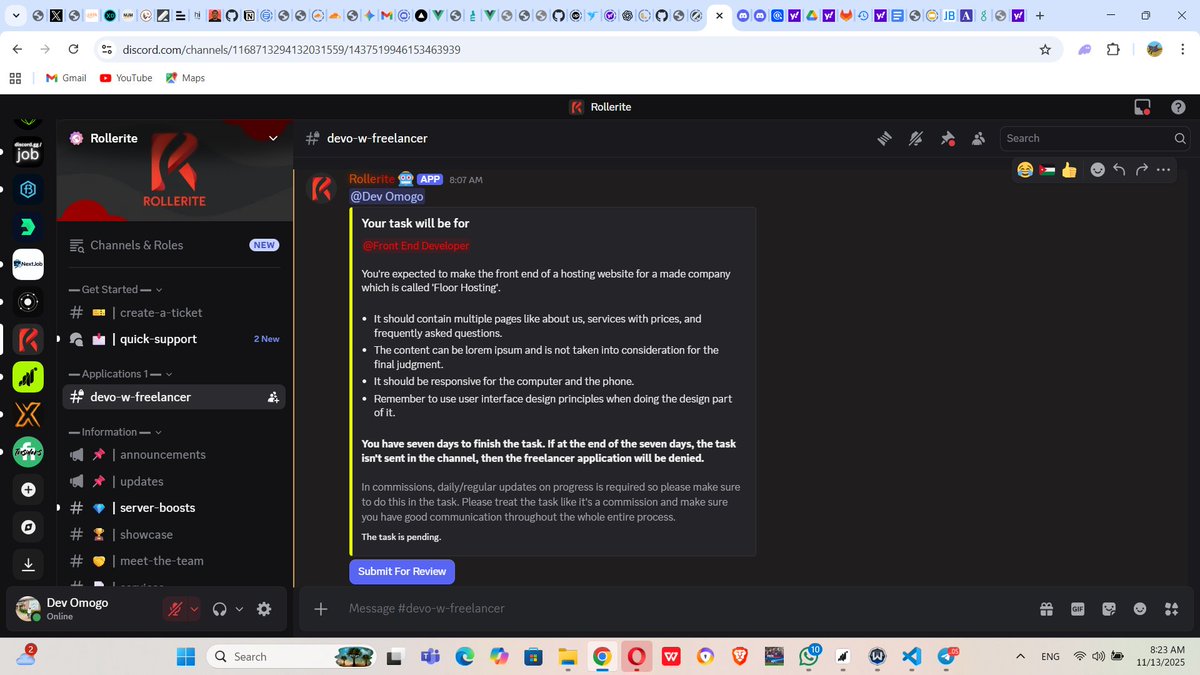Open the Discord Inbox icon

[x=1142, y=107]
